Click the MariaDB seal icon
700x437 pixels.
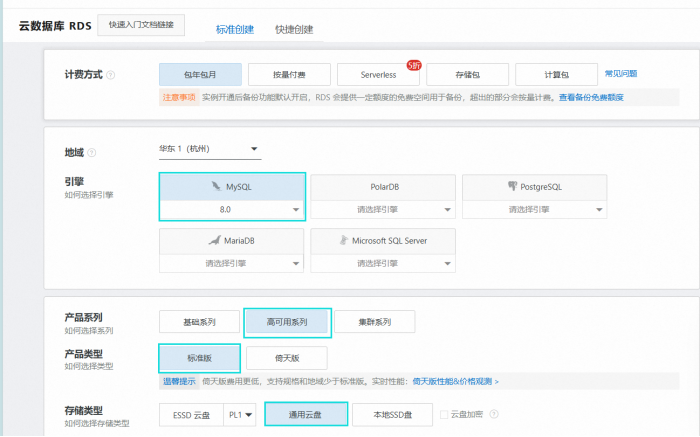pyautogui.click(x=215, y=240)
